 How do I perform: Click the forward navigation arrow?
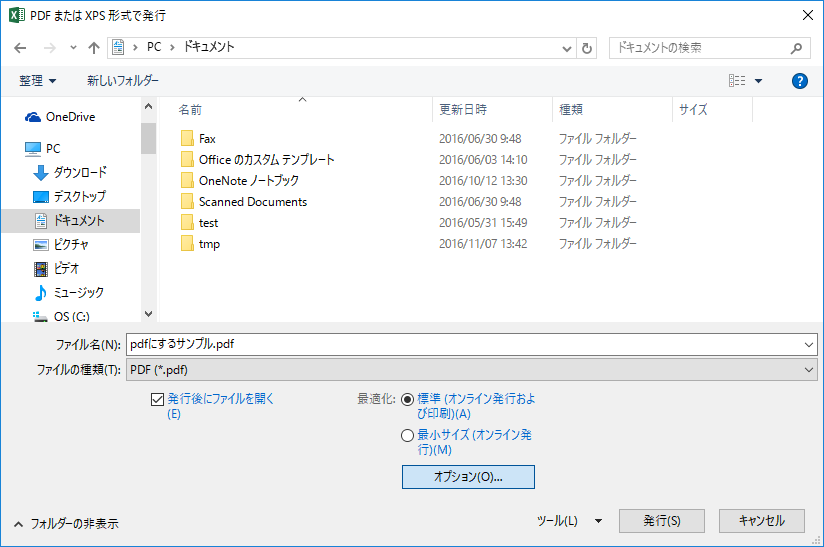(49, 48)
